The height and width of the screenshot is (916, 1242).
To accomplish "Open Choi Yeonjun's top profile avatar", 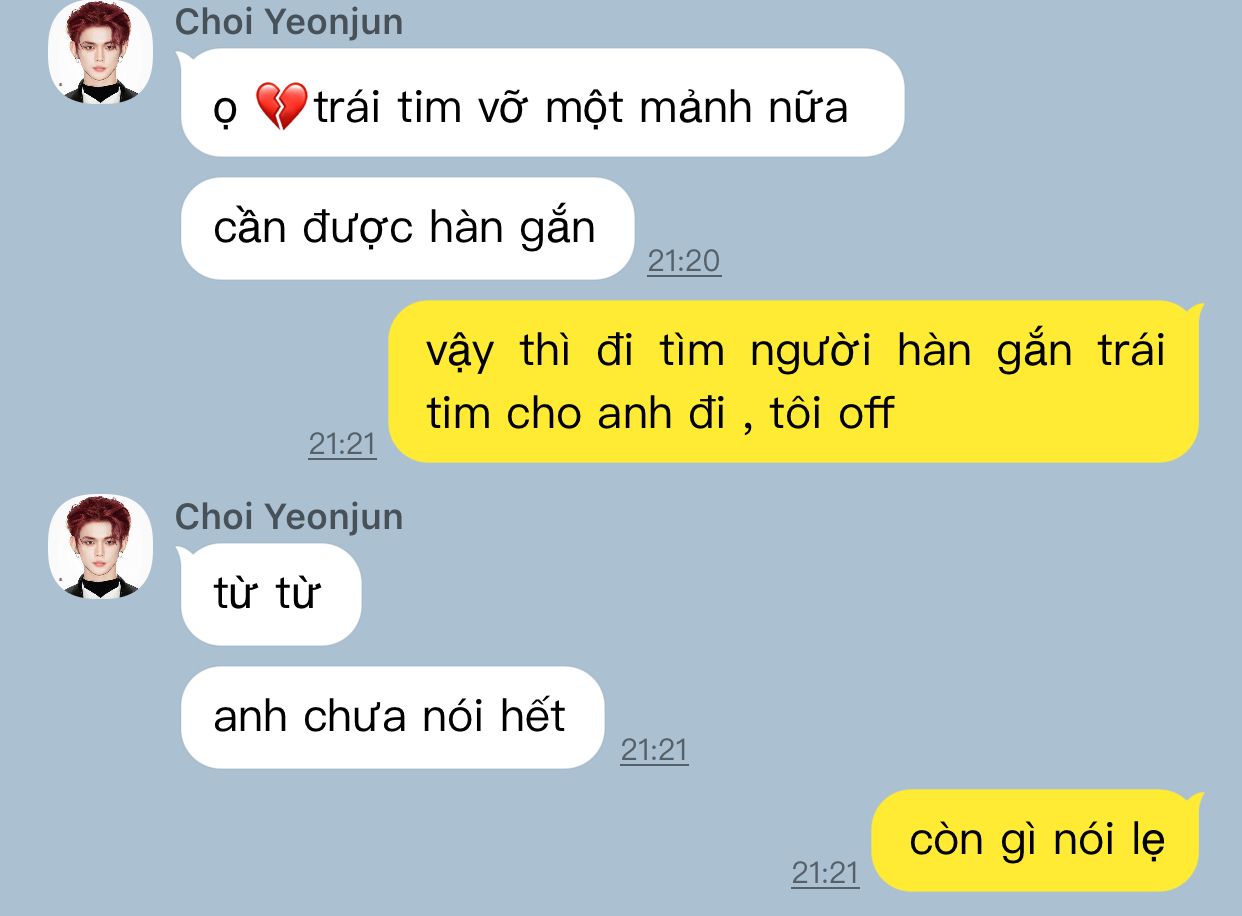I will (101, 52).
